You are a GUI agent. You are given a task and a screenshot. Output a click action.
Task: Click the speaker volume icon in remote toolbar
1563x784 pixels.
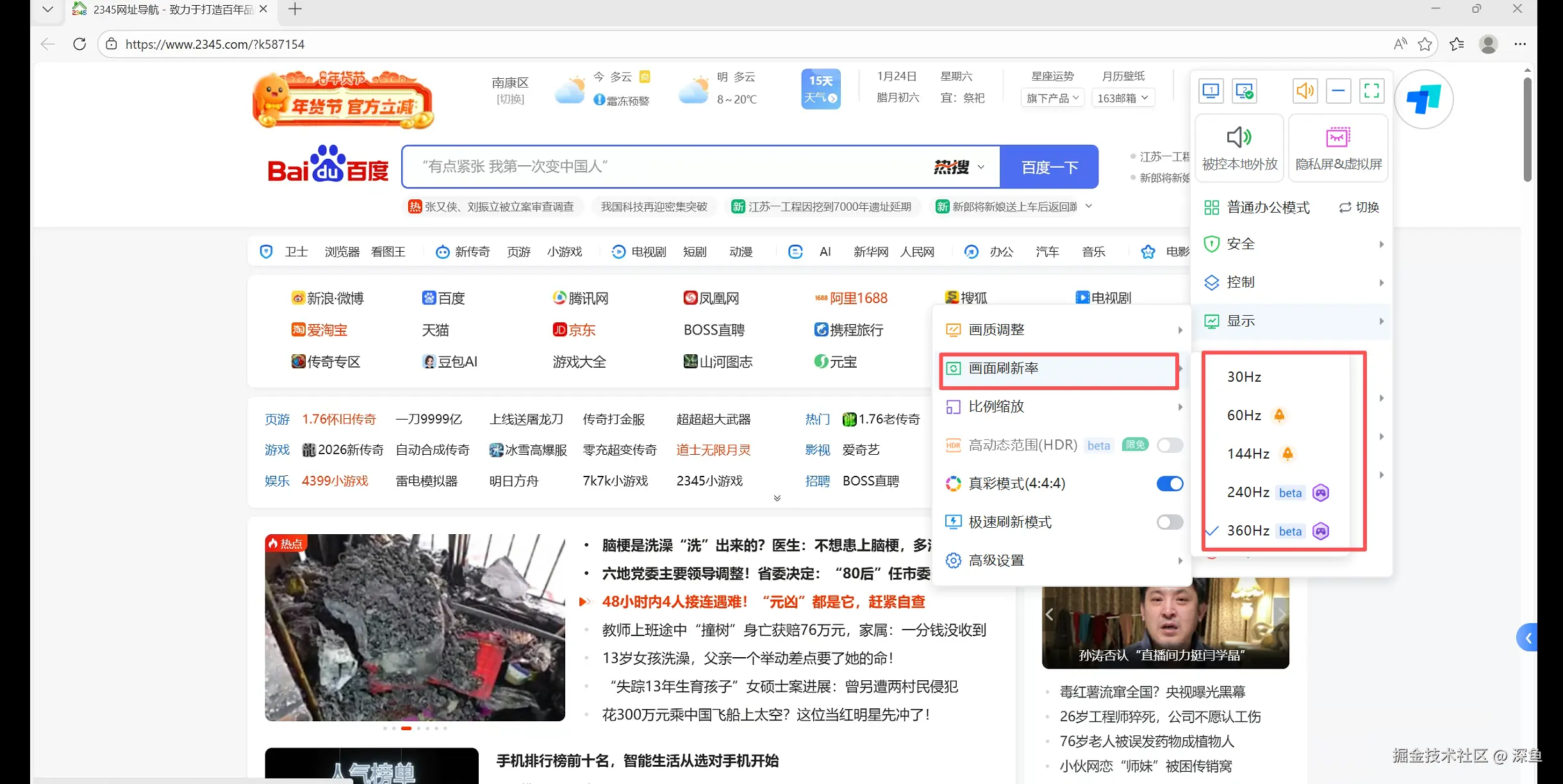tap(1305, 91)
